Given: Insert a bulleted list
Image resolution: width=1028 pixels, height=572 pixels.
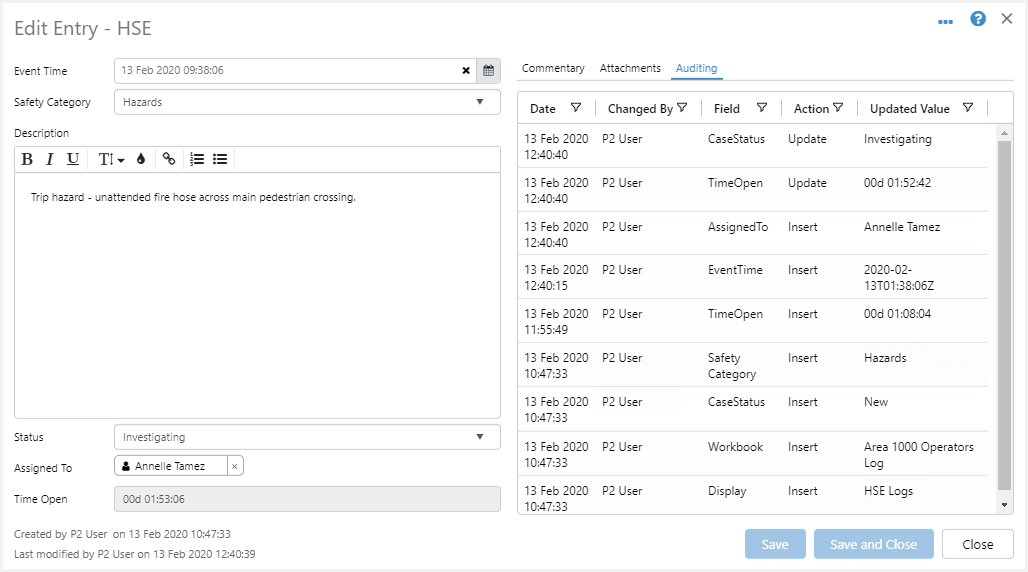Looking at the screenshot, I should tap(220, 159).
